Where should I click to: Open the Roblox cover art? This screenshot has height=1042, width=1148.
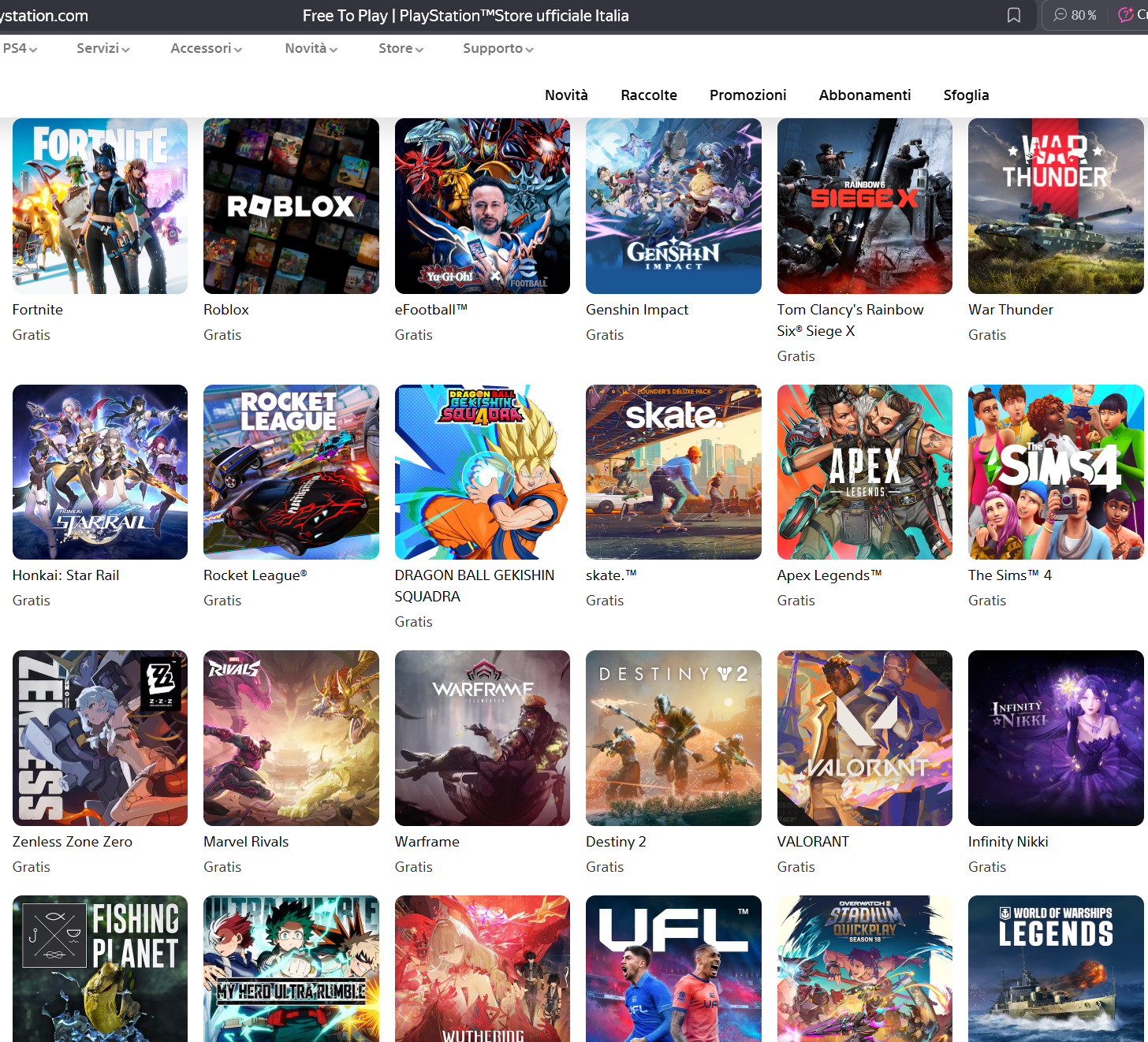[291, 206]
